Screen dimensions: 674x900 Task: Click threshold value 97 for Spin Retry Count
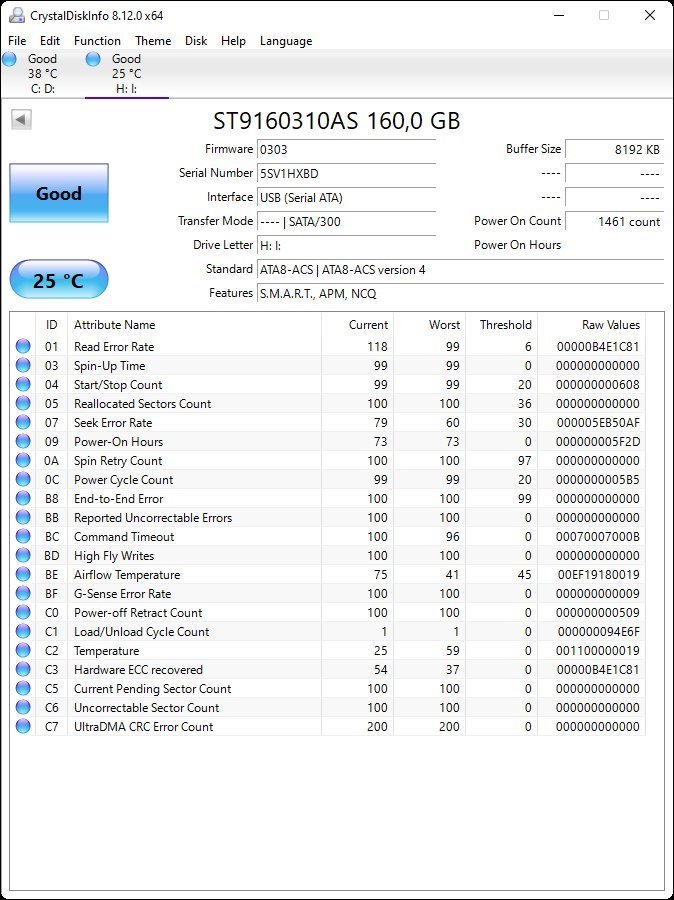pos(524,461)
